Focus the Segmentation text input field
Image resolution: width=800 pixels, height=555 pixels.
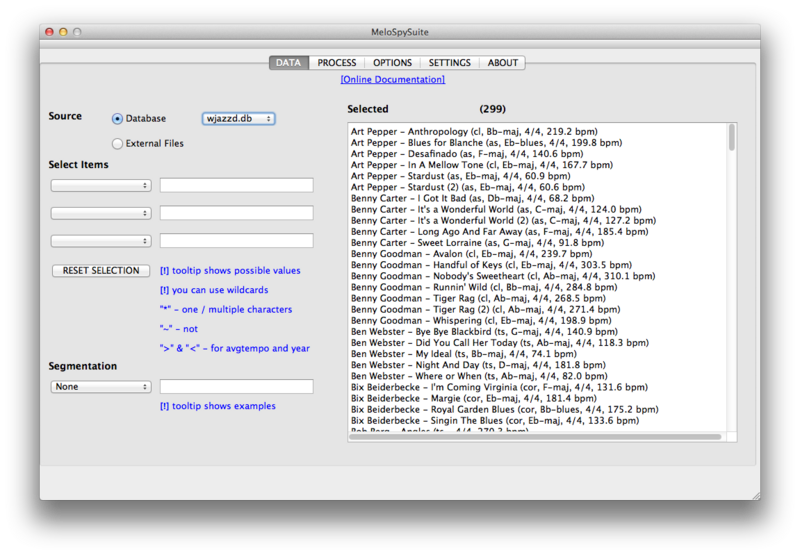[x=236, y=387]
